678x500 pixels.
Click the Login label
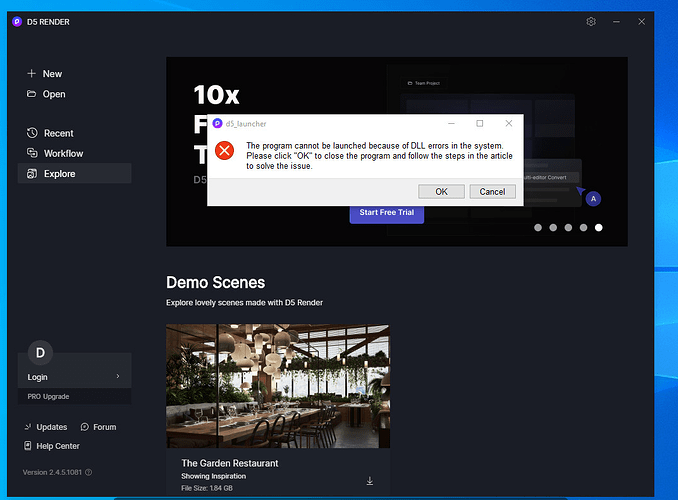38,377
